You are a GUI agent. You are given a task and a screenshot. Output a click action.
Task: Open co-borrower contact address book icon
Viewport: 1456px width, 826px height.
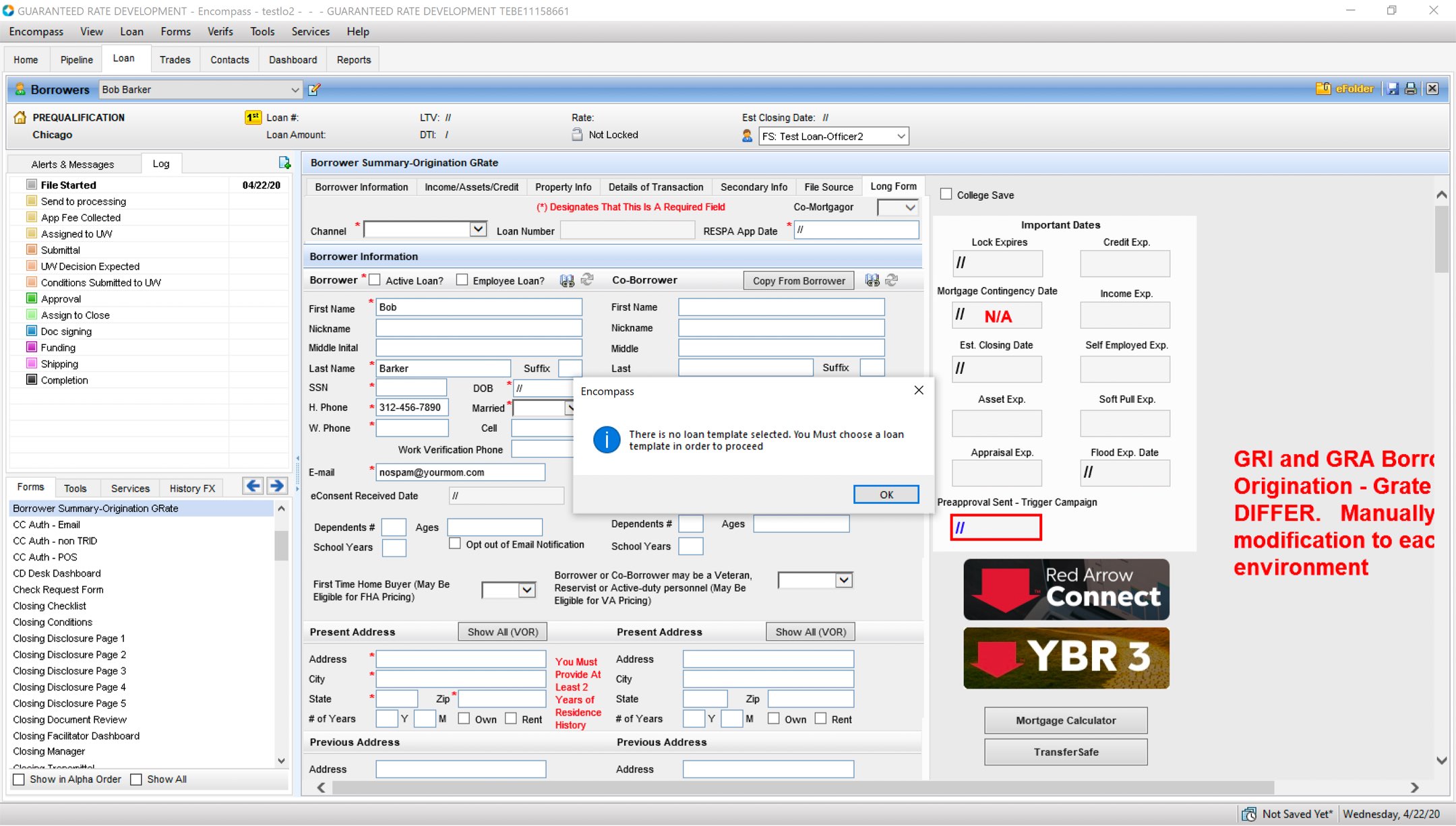click(x=872, y=280)
